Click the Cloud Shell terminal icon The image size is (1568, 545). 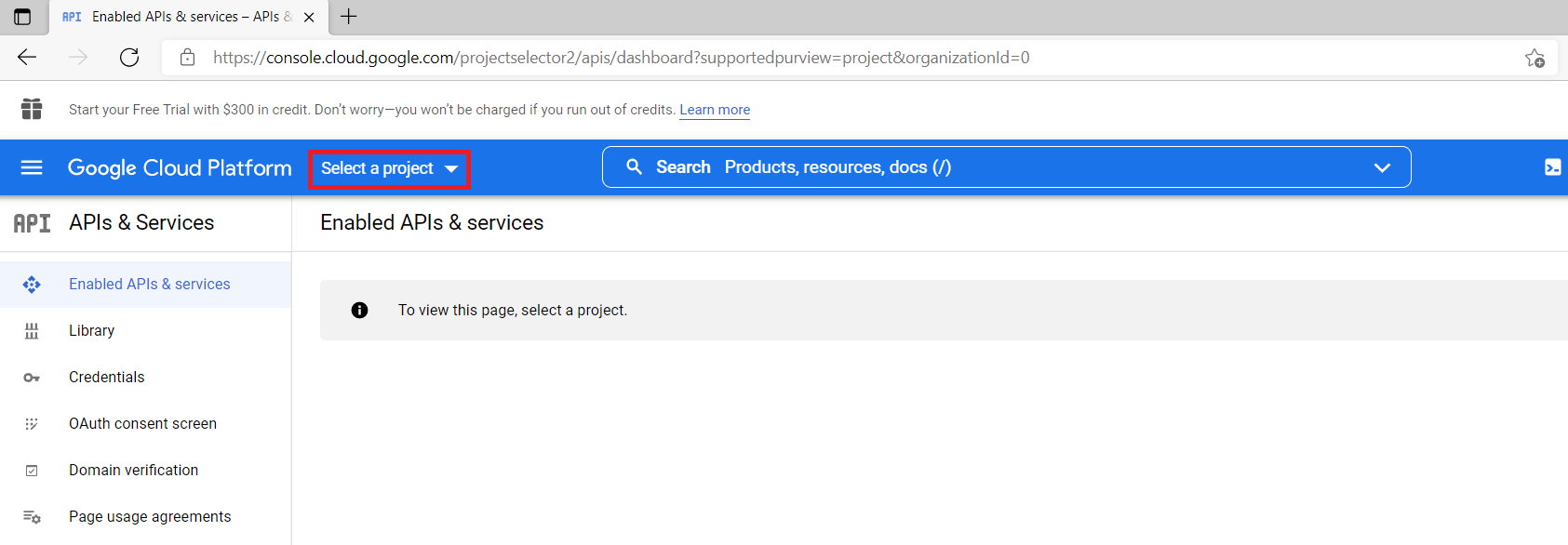[1552, 167]
